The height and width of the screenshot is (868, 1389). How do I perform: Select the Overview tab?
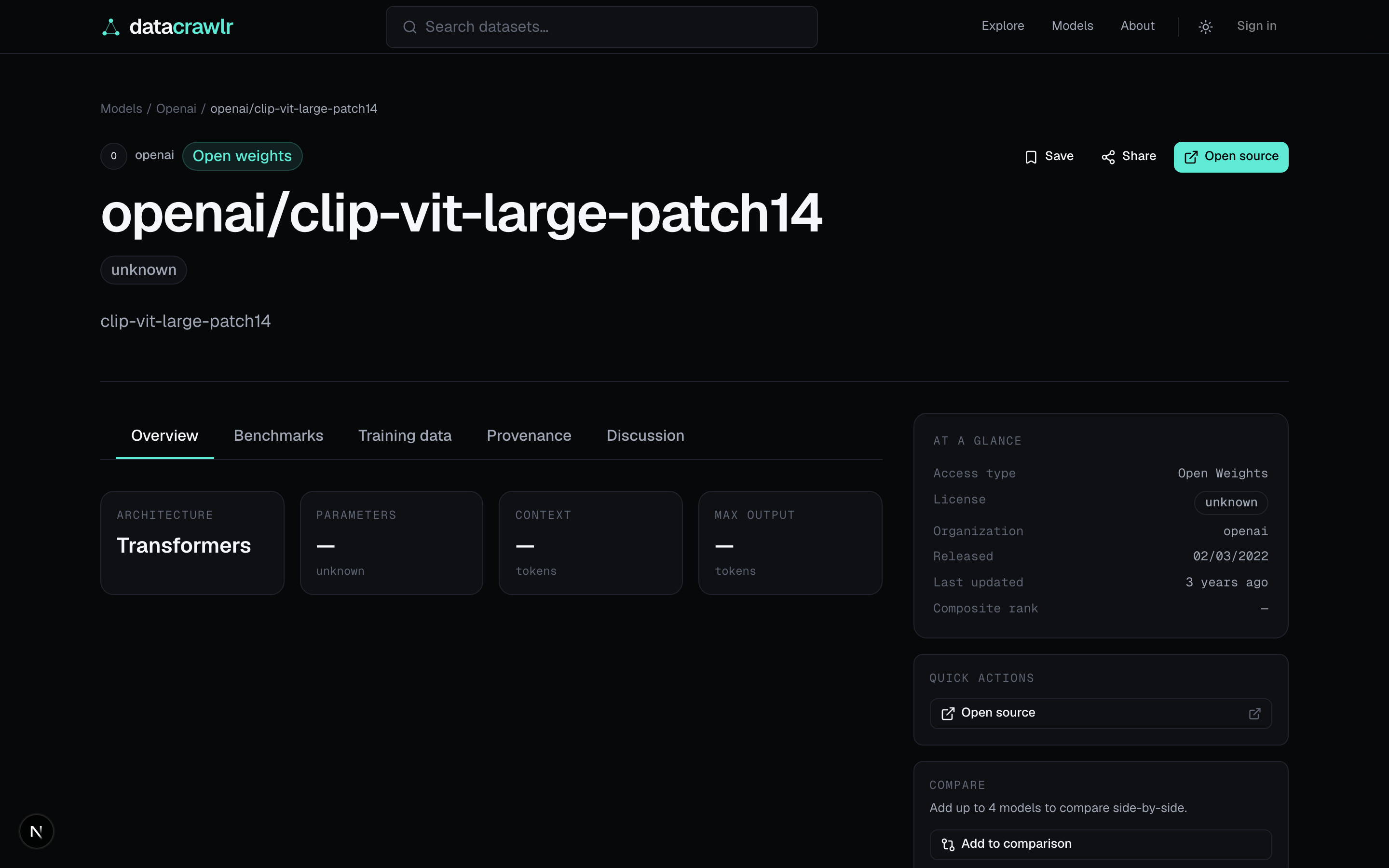click(165, 436)
